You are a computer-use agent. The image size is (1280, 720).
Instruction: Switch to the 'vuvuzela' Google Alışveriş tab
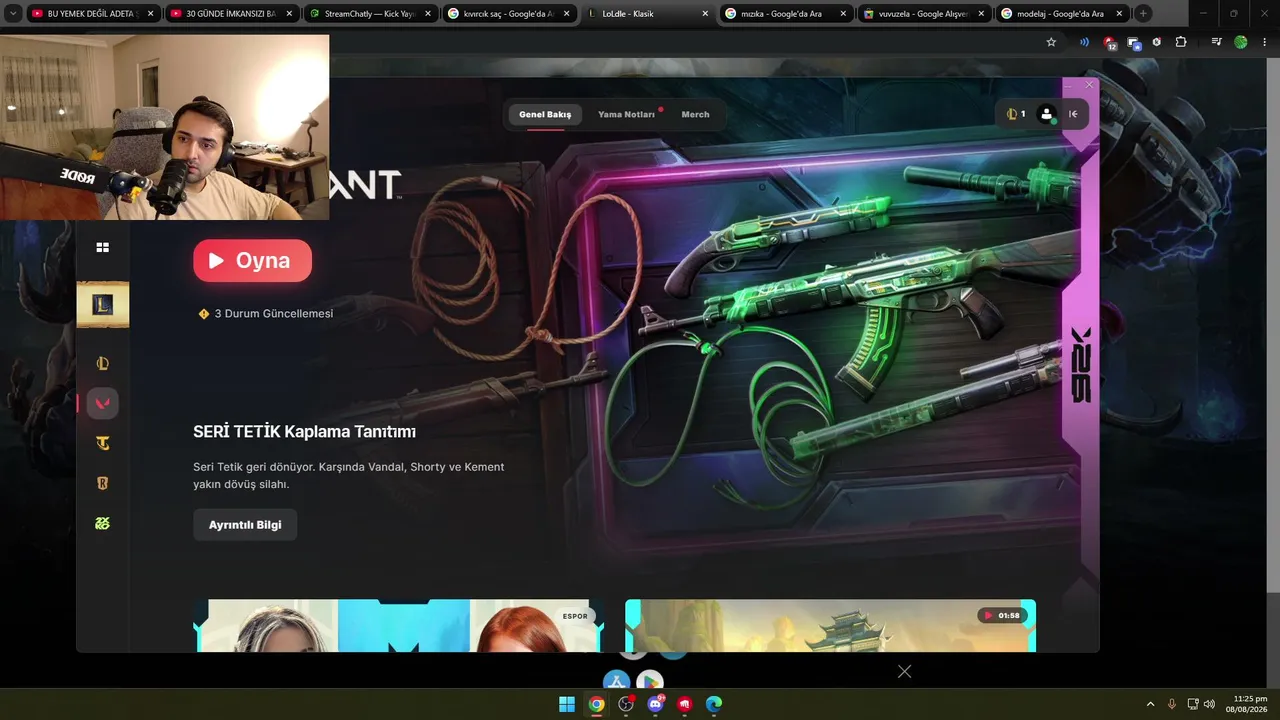tap(923, 14)
